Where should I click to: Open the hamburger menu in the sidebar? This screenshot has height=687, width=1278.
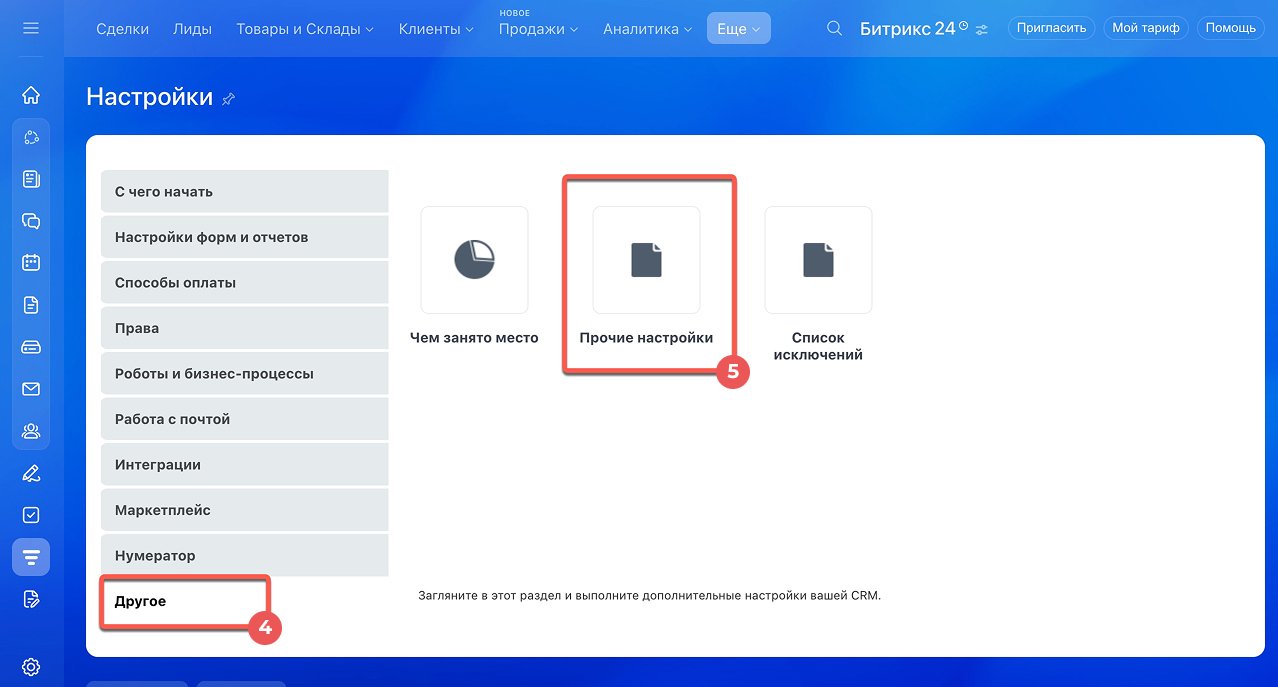click(31, 28)
